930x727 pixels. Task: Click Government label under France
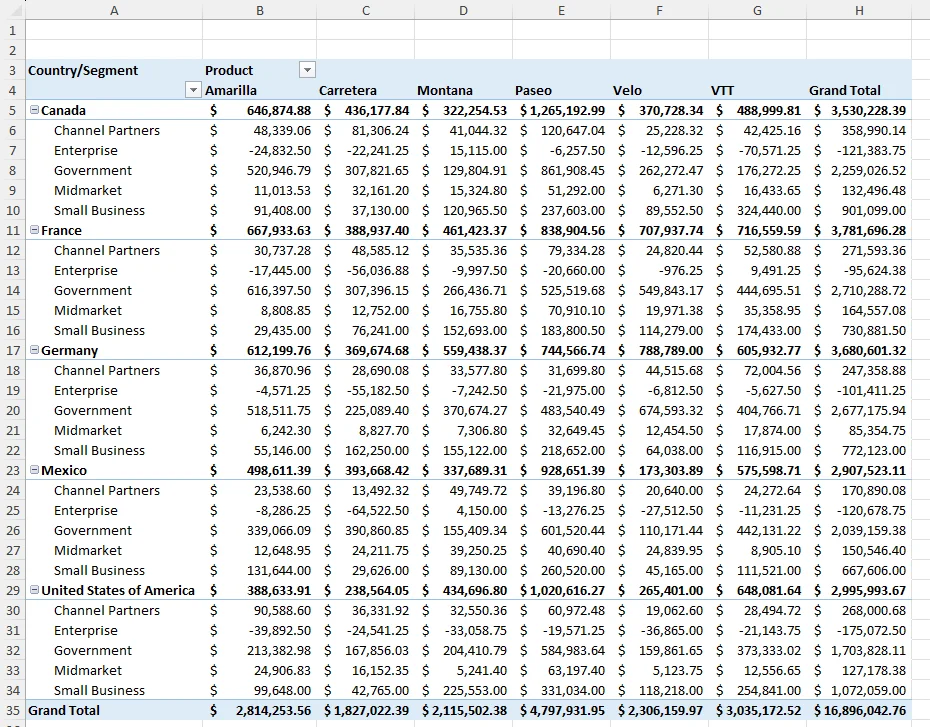(93, 291)
